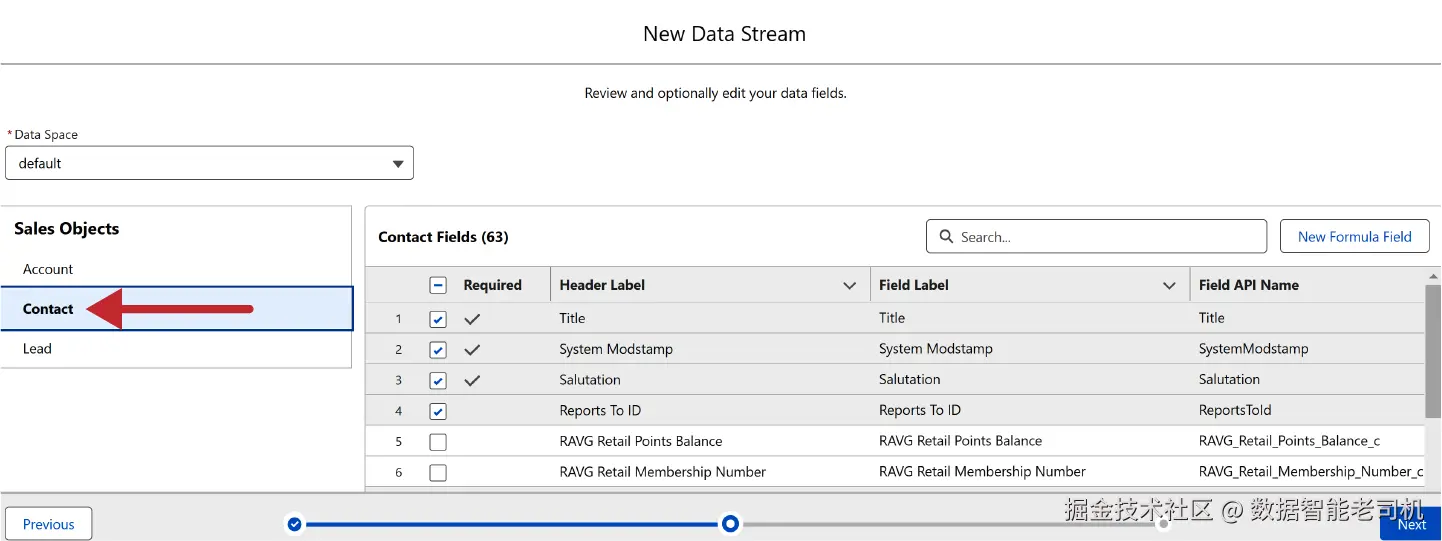Click the New Formula Field button
Image resolution: width=1442 pixels, height=541 pixels.
tap(1354, 237)
